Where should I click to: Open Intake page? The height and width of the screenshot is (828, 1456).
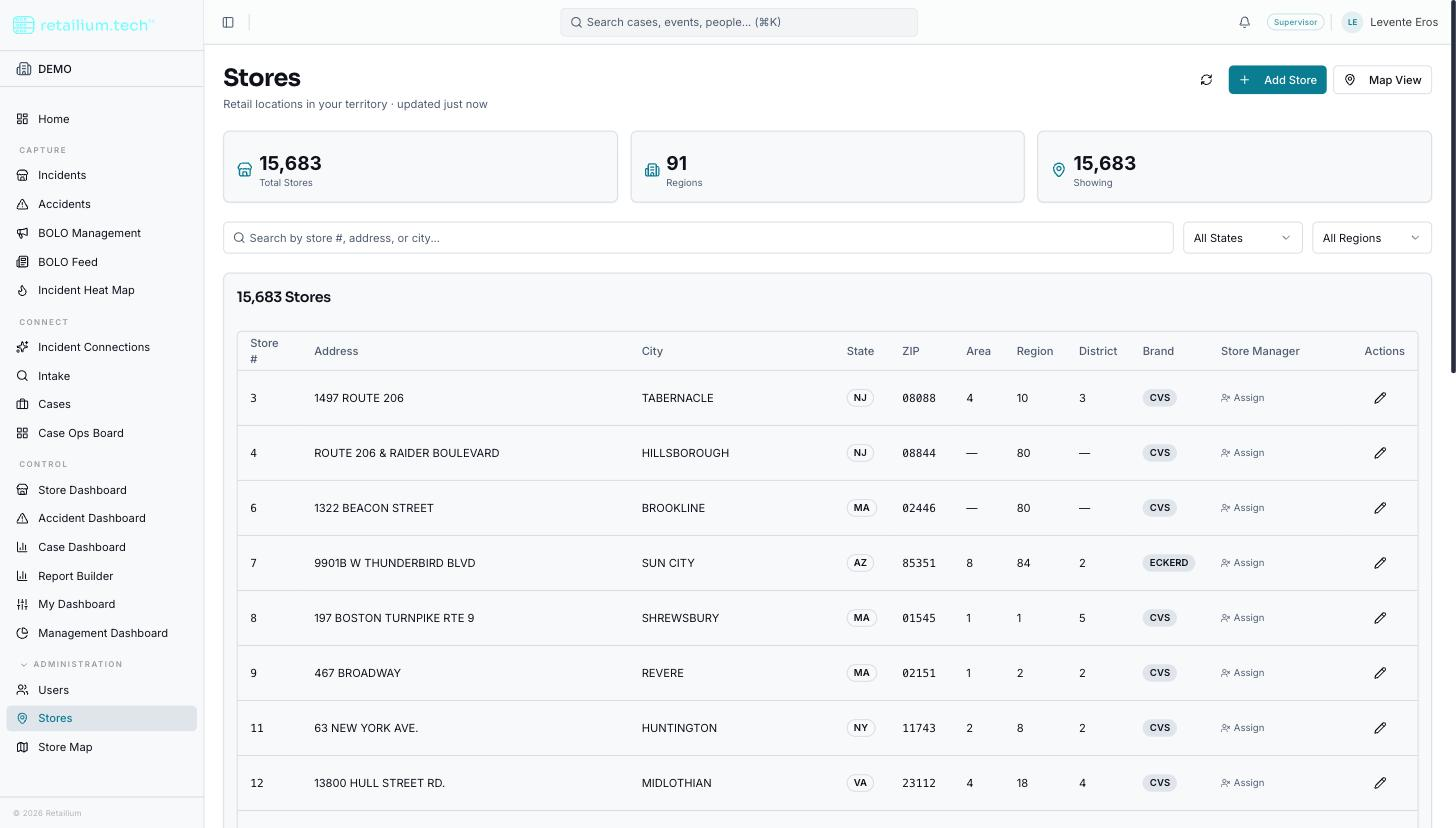click(x=101, y=376)
